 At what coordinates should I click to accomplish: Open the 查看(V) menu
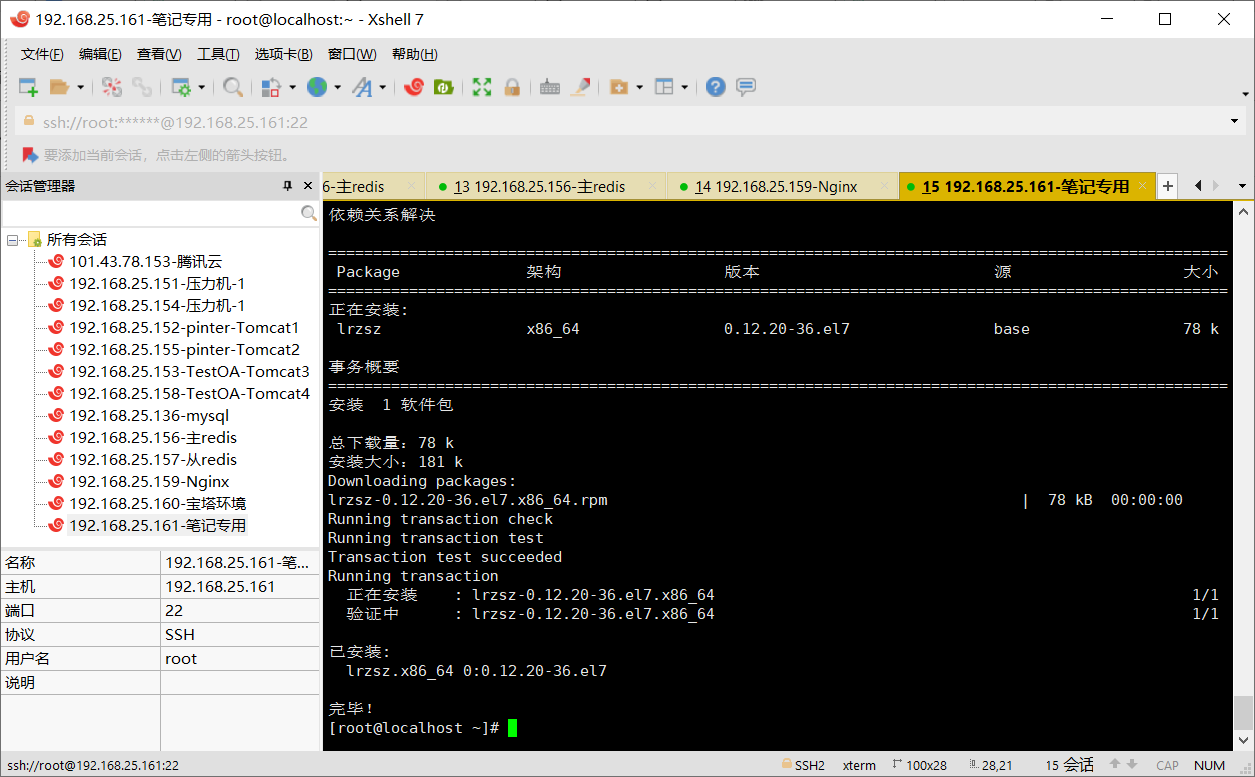point(159,54)
